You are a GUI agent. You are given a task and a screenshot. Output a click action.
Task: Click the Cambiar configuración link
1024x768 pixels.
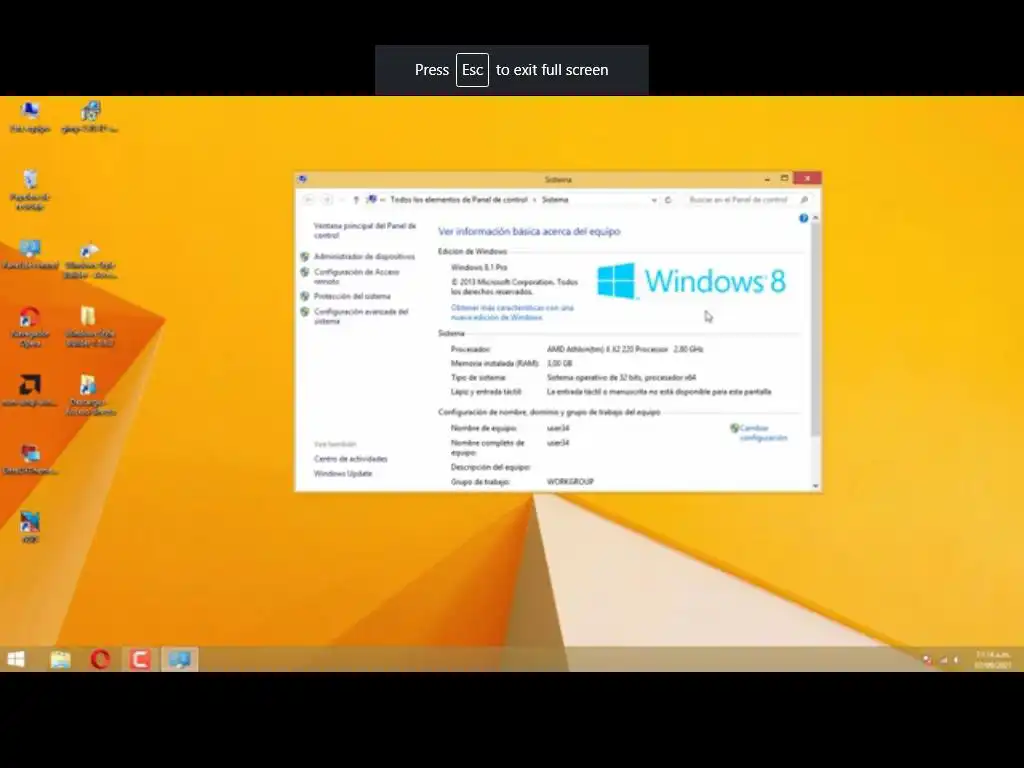pos(763,433)
